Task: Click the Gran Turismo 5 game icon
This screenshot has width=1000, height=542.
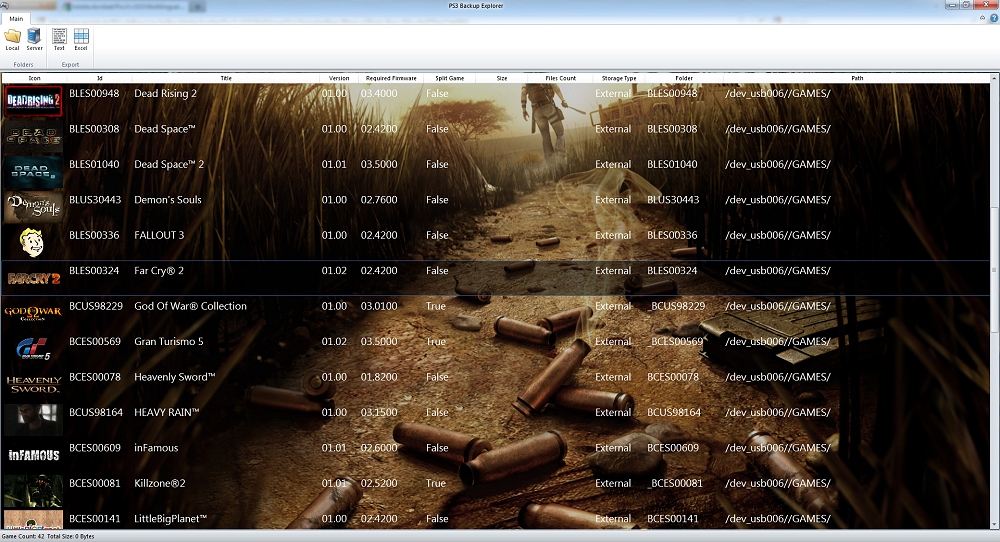Action: tap(34, 349)
